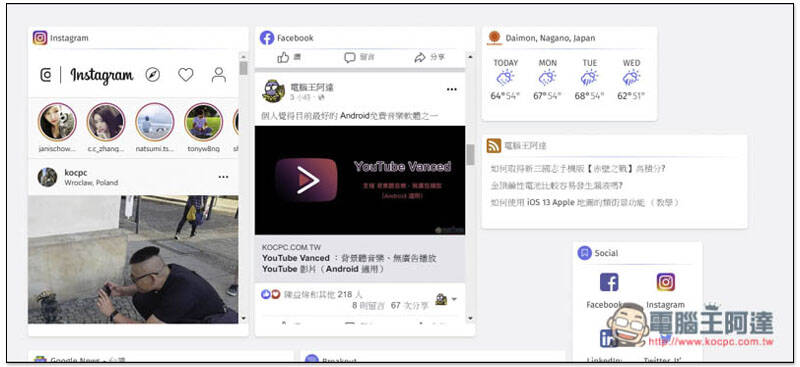800x367 pixels.
Task: Open RSS article about iOS 13 Apple 地圖
Action: [x=585, y=203]
